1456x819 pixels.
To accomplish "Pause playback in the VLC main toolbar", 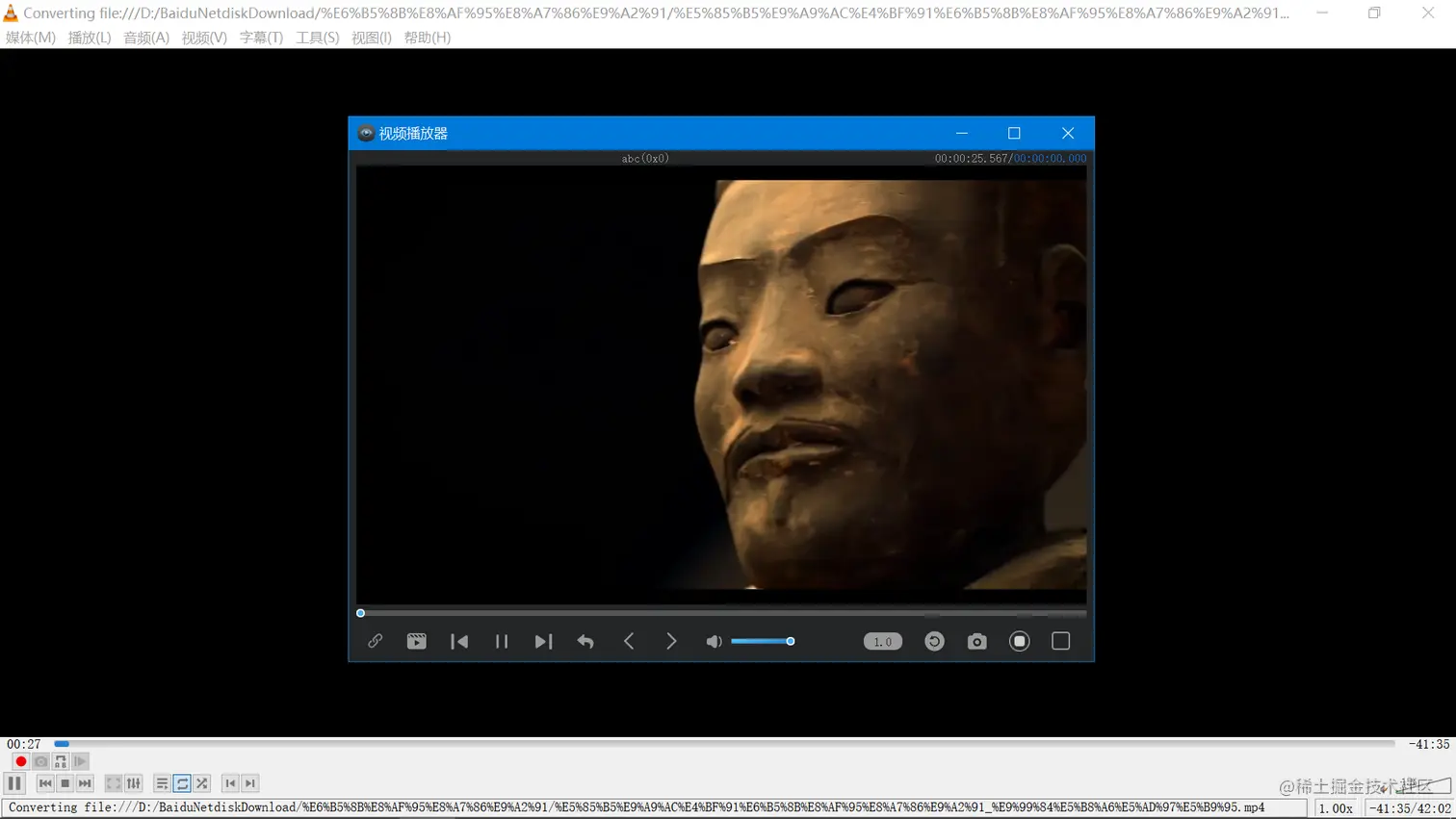I will [14, 783].
